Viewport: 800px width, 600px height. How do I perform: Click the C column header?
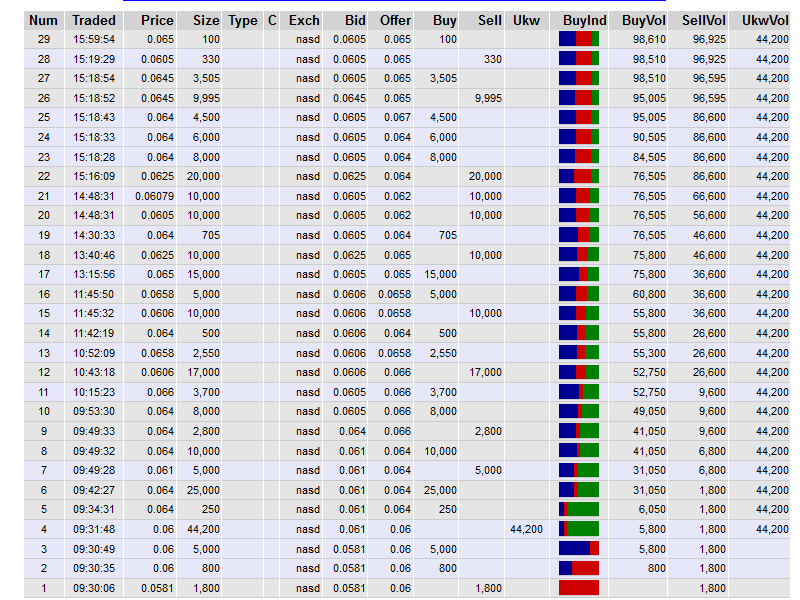click(x=272, y=20)
